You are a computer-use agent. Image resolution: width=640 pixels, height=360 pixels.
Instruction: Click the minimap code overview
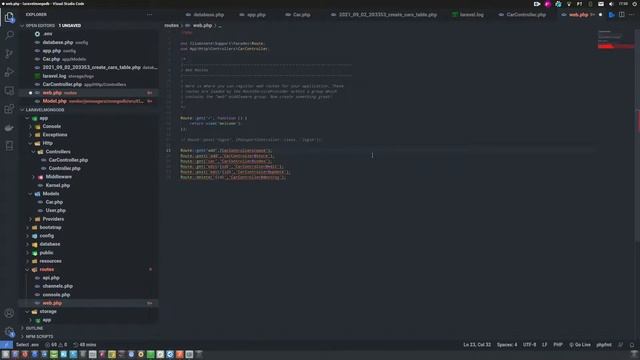pos(615,40)
